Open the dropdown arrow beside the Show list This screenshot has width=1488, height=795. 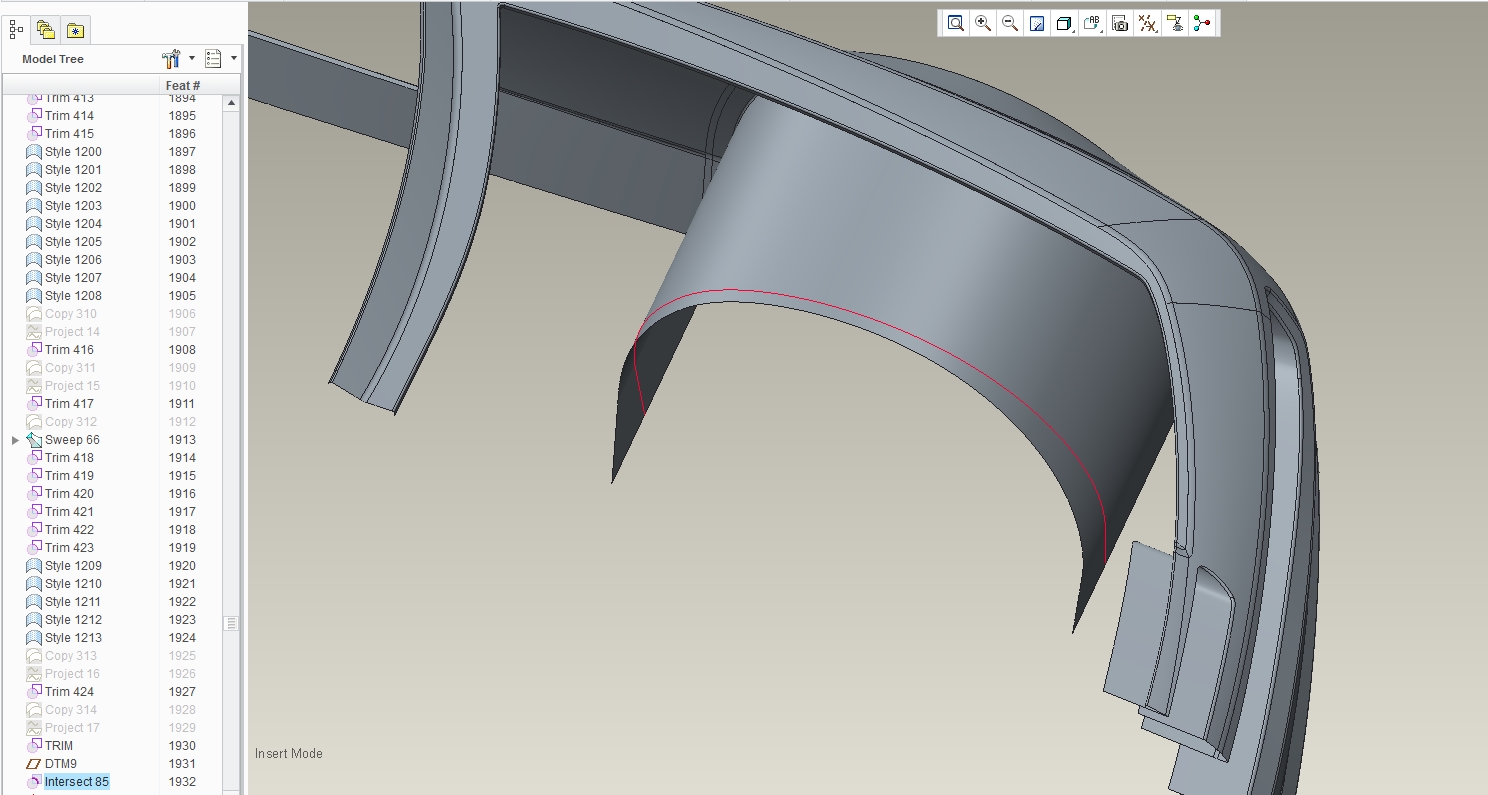click(x=234, y=58)
